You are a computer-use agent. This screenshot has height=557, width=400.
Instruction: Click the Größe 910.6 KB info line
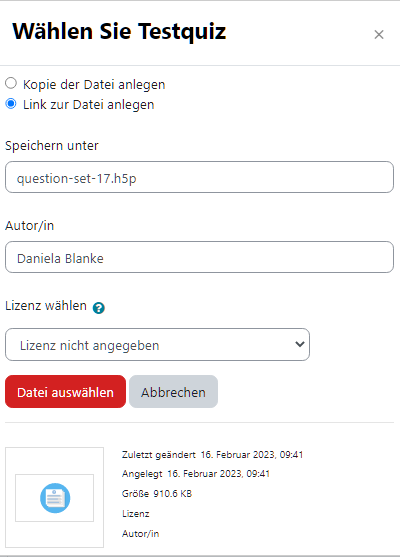coord(157,493)
